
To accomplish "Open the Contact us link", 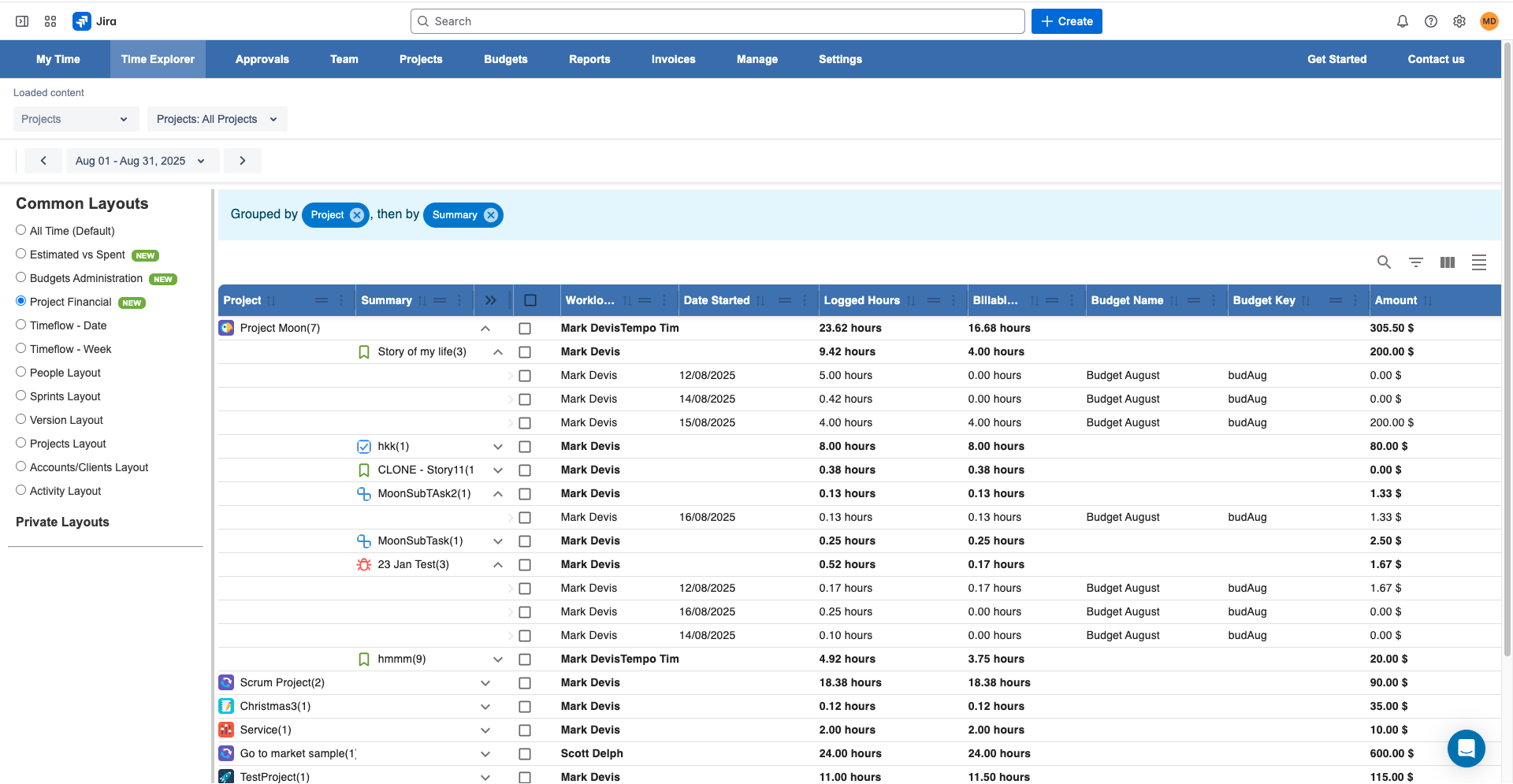I will [1437, 59].
